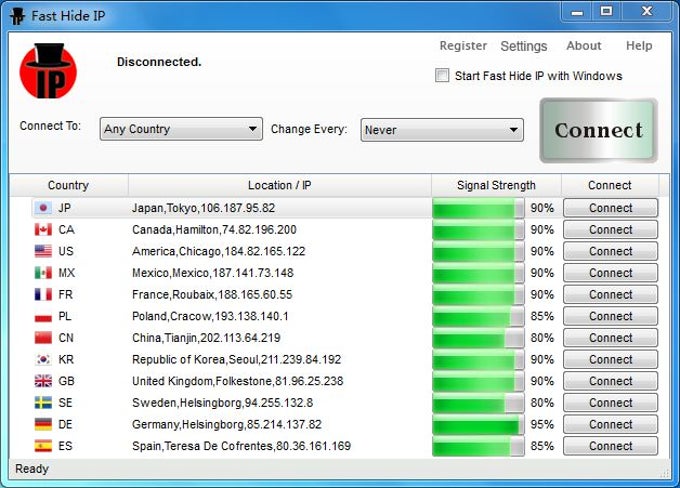The height and width of the screenshot is (488, 680).
Task: Select the Poland flag icon
Action: pos(43,316)
